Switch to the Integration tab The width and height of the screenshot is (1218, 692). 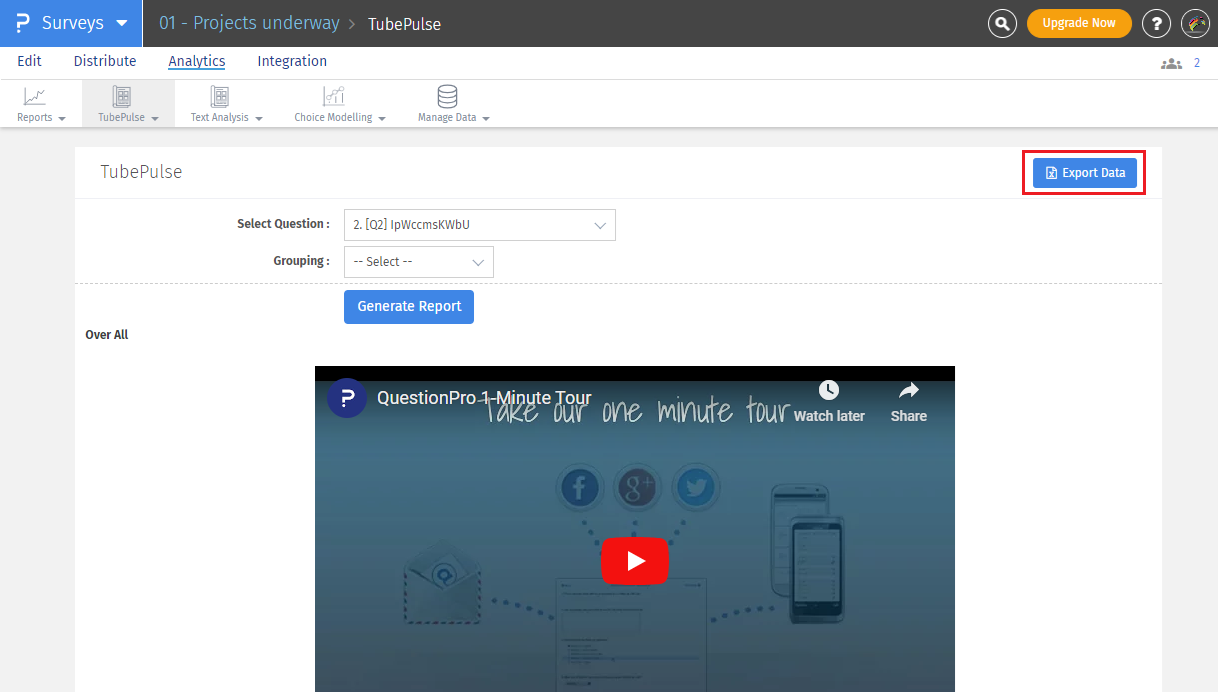(x=292, y=61)
